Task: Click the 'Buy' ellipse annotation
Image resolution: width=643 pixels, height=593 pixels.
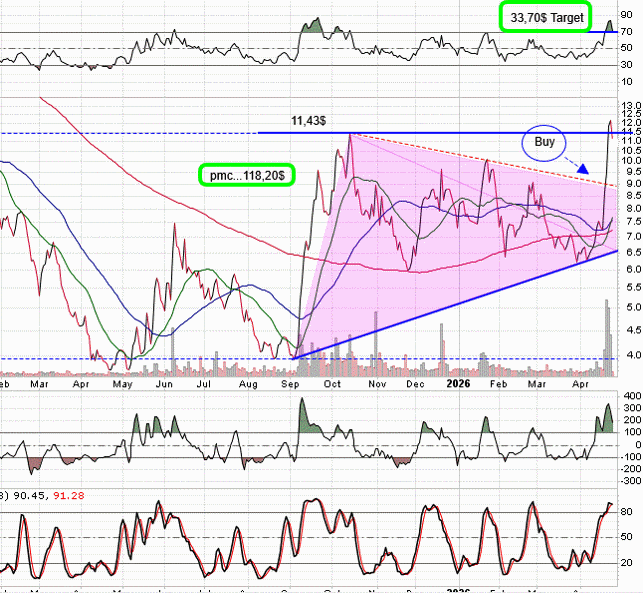Action: 545,143
